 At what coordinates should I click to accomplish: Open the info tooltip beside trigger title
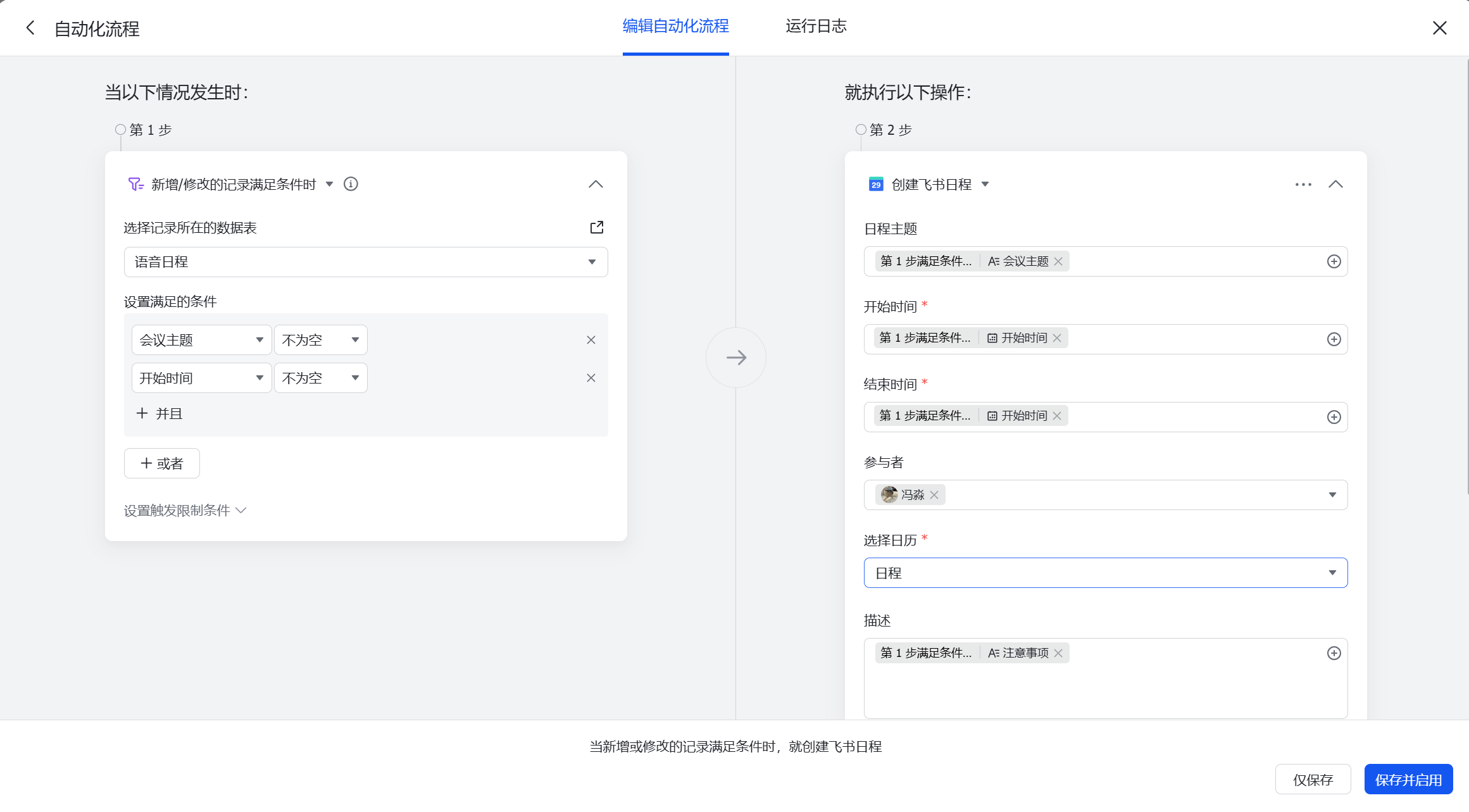pyautogui.click(x=351, y=184)
